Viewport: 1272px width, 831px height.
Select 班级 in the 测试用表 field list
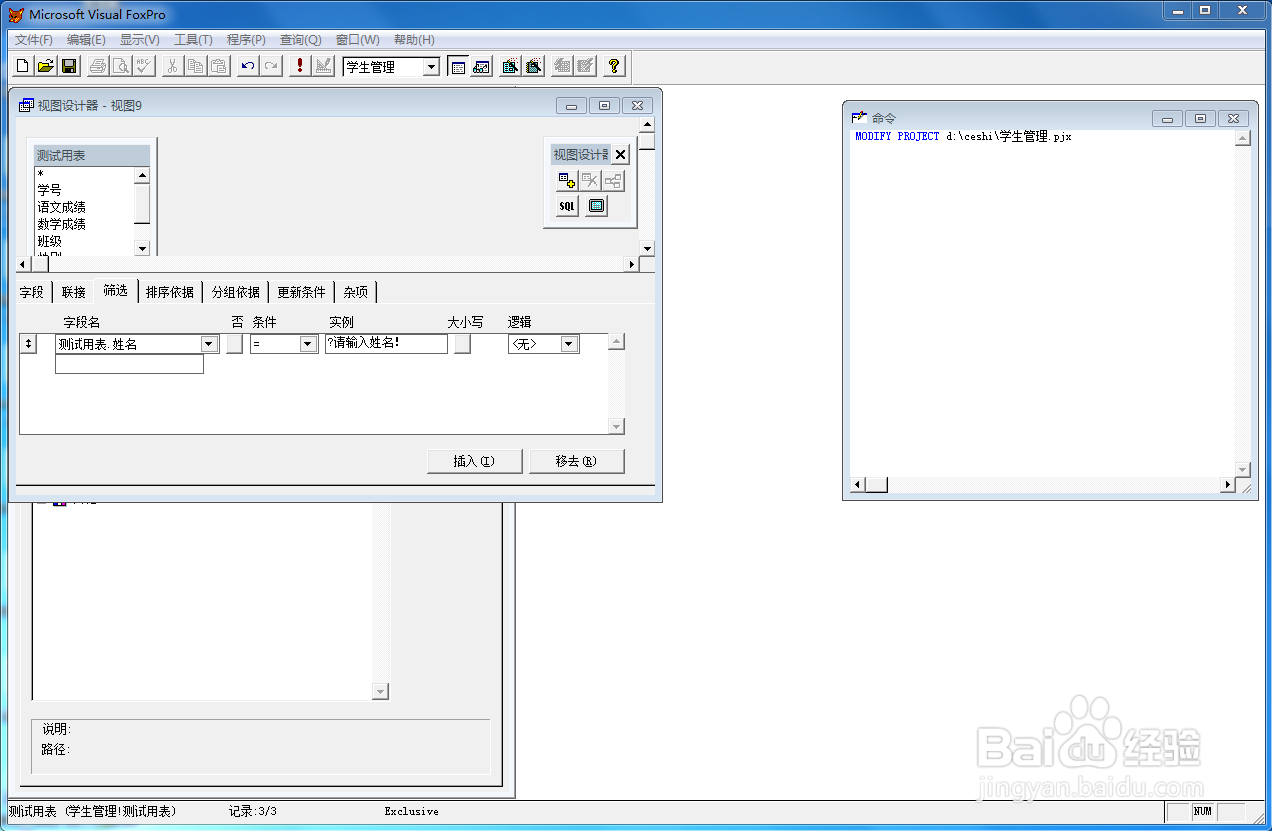pos(49,241)
